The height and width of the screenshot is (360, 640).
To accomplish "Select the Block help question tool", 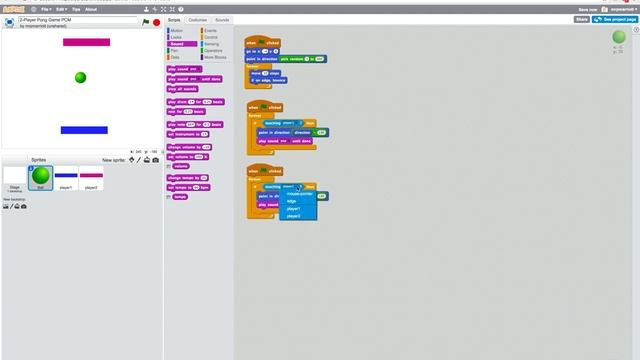I will pyautogui.click(x=180, y=9).
